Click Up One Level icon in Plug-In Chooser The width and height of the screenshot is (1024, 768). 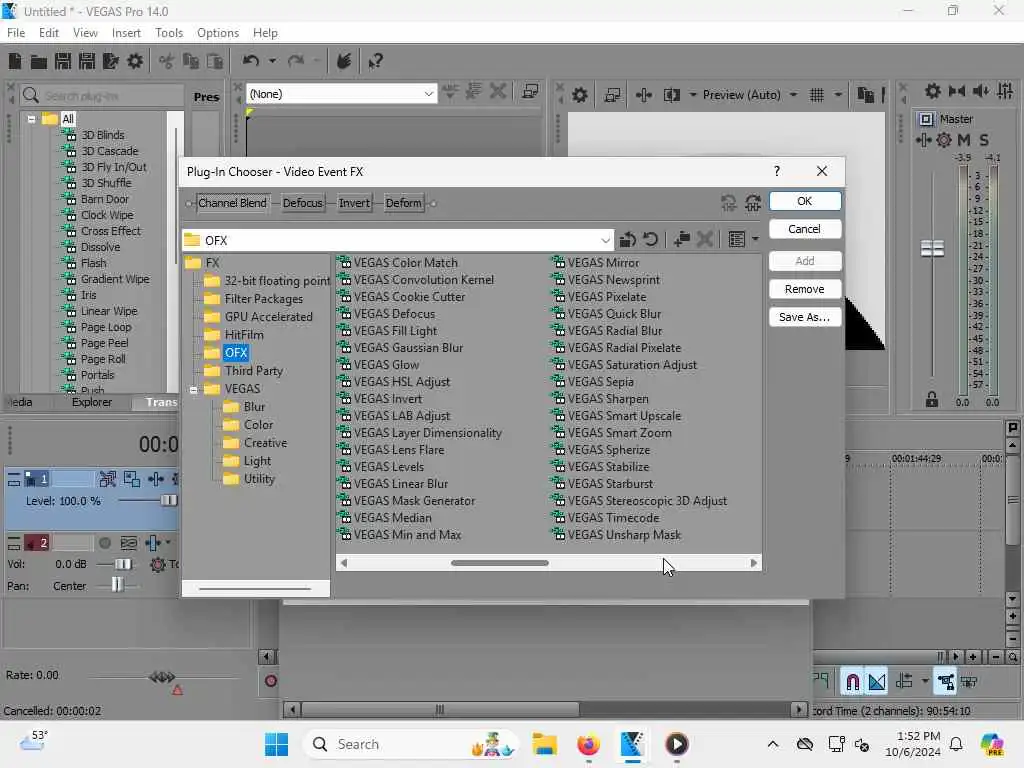[x=628, y=240]
